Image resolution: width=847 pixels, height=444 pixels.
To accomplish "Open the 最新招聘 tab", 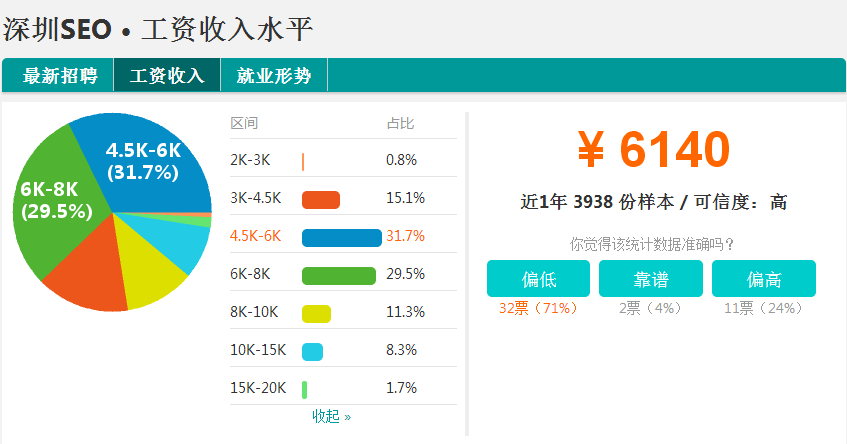I will 58,75.
